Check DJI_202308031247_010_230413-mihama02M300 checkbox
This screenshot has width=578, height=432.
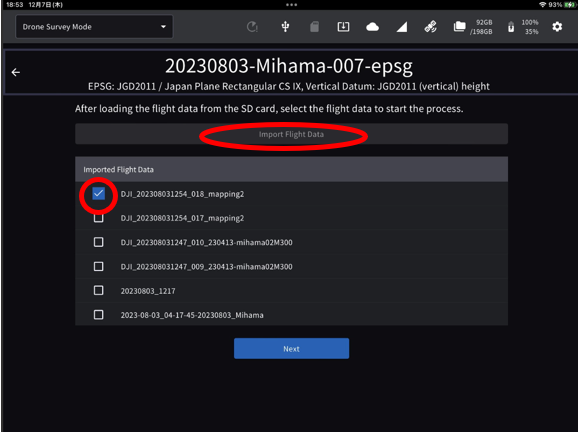pyautogui.click(x=98, y=242)
